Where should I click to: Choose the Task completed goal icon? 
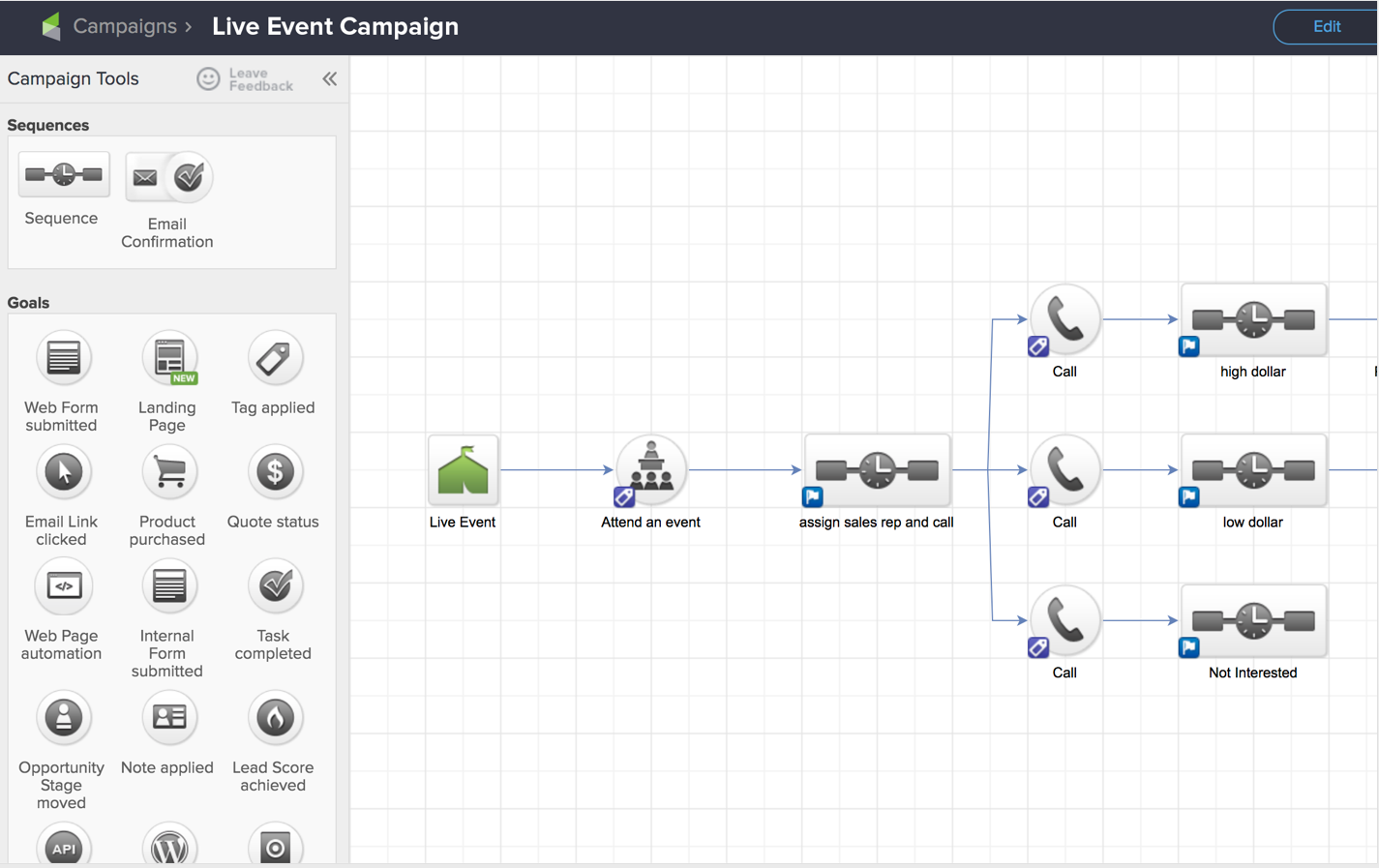coord(275,586)
